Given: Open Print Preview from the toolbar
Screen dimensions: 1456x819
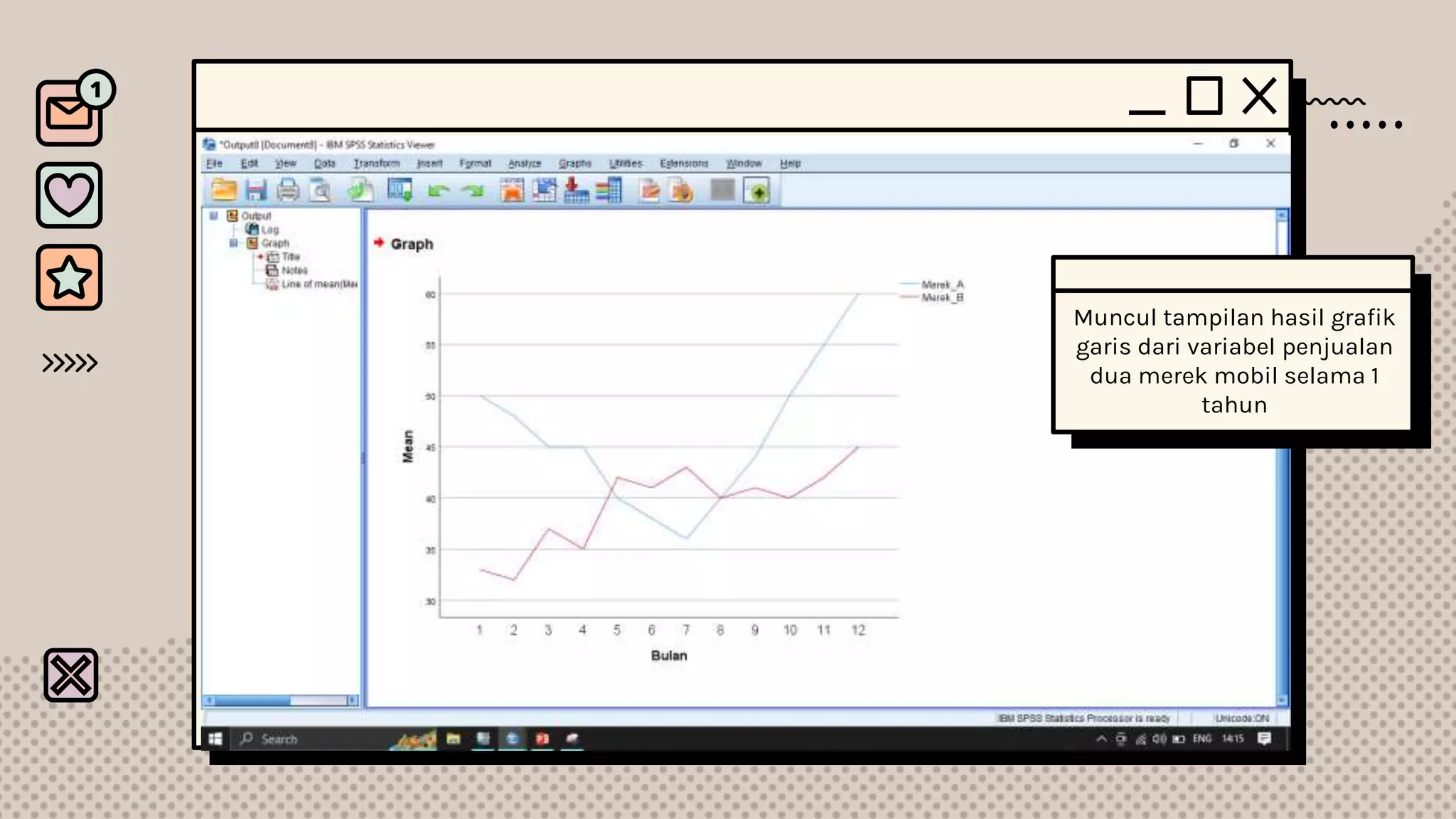Looking at the screenshot, I should pyautogui.click(x=321, y=191).
